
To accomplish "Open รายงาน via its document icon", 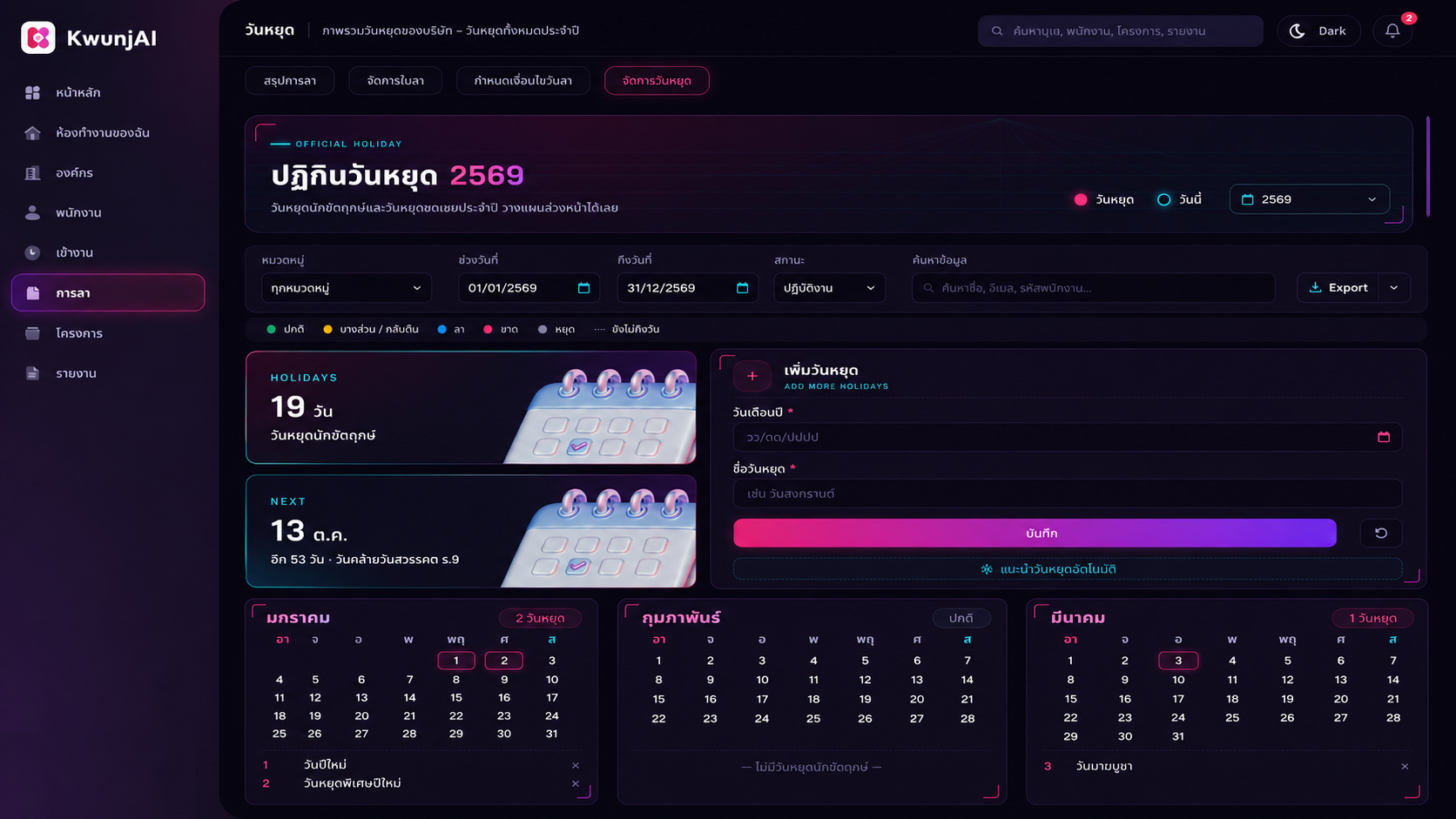I will coord(33,373).
